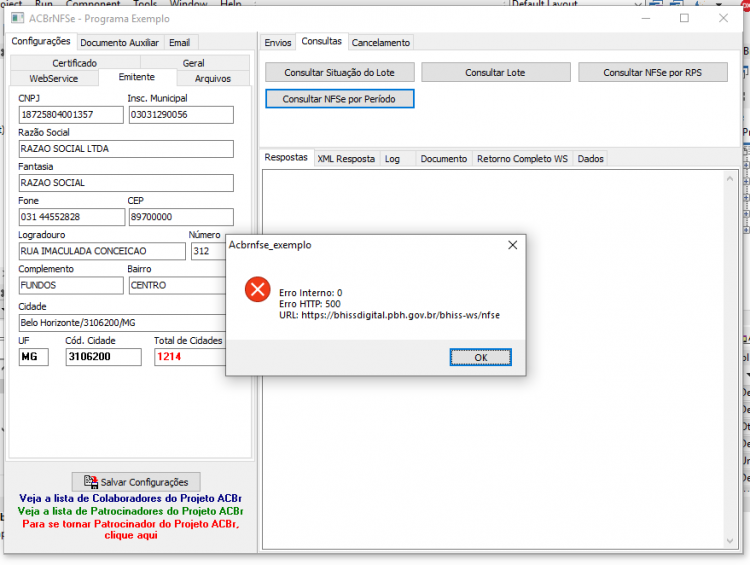Click the Número input field
The width and height of the screenshot is (750, 565).
tap(208, 251)
